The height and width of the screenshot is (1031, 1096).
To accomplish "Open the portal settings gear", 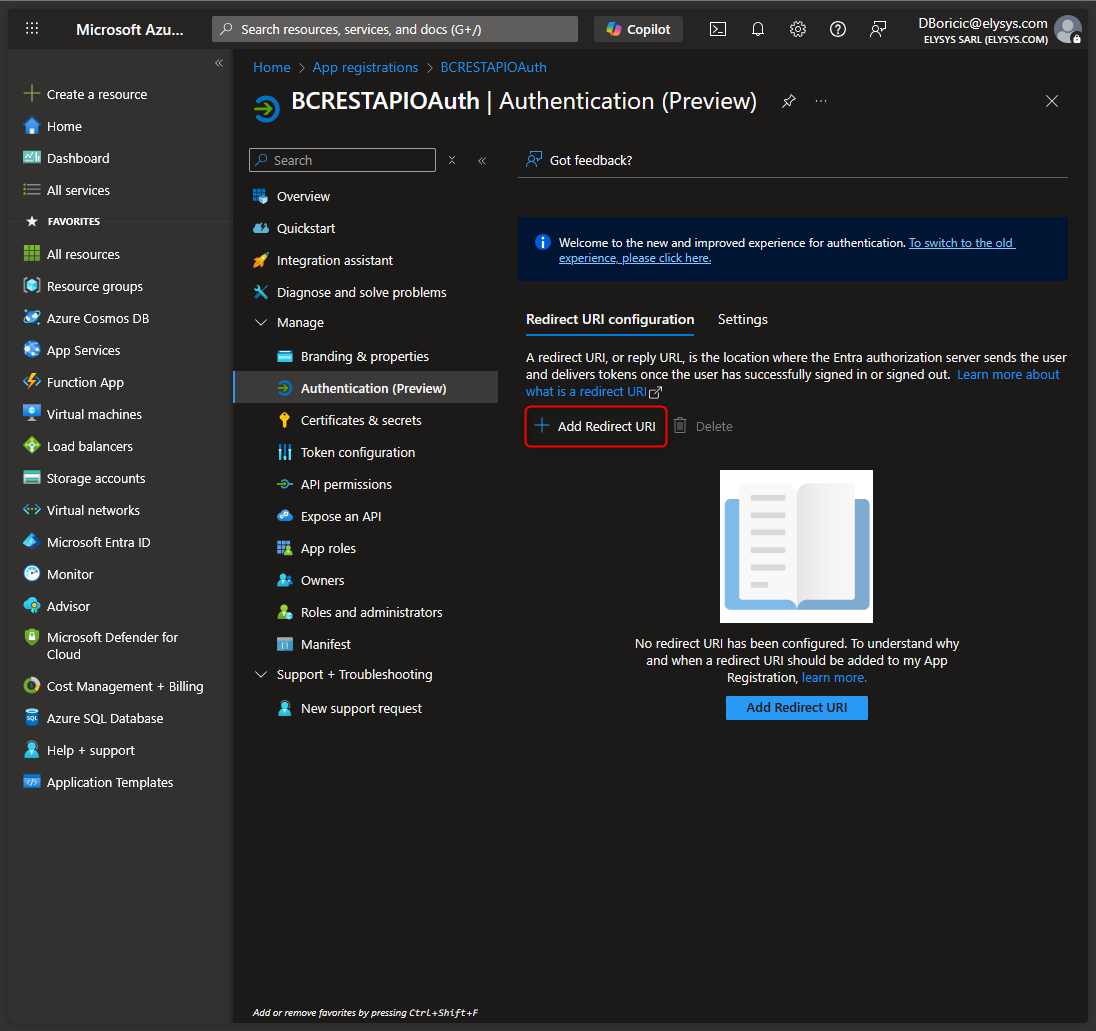I will coord(798,29).
